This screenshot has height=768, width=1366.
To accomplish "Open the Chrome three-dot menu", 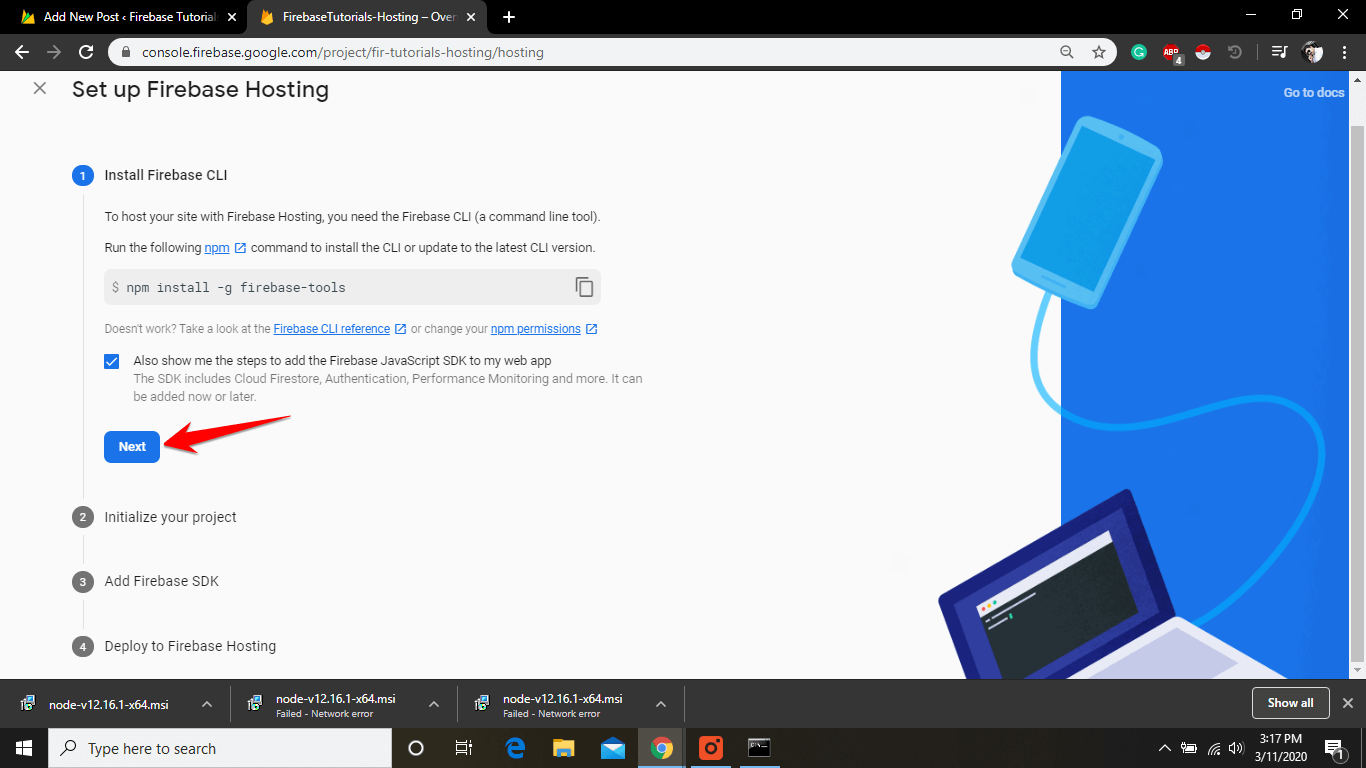I will [x=1345, y=52].
